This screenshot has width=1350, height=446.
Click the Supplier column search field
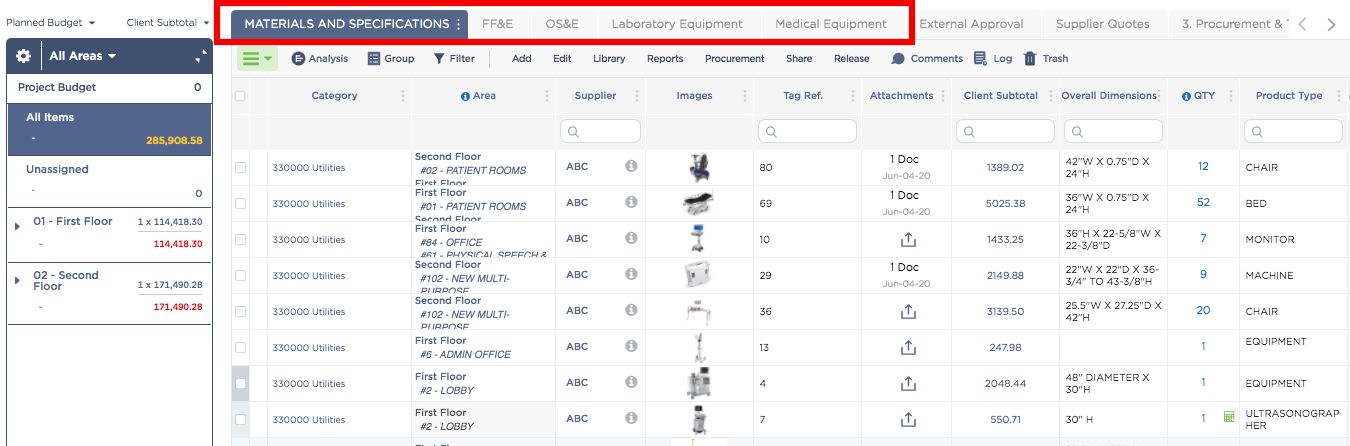[x=600, y=131]
